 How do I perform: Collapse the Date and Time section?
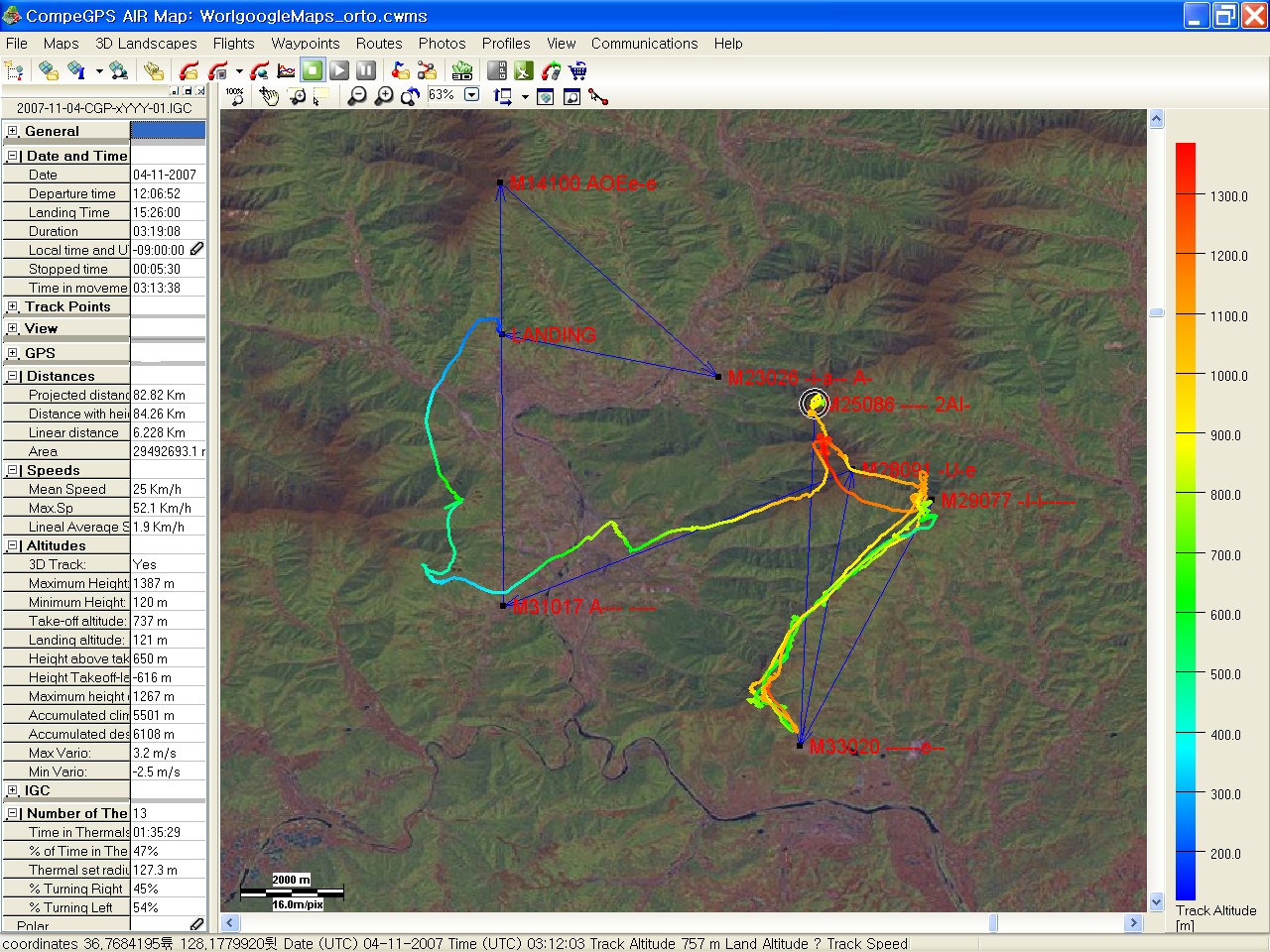[x=12, y=156]
